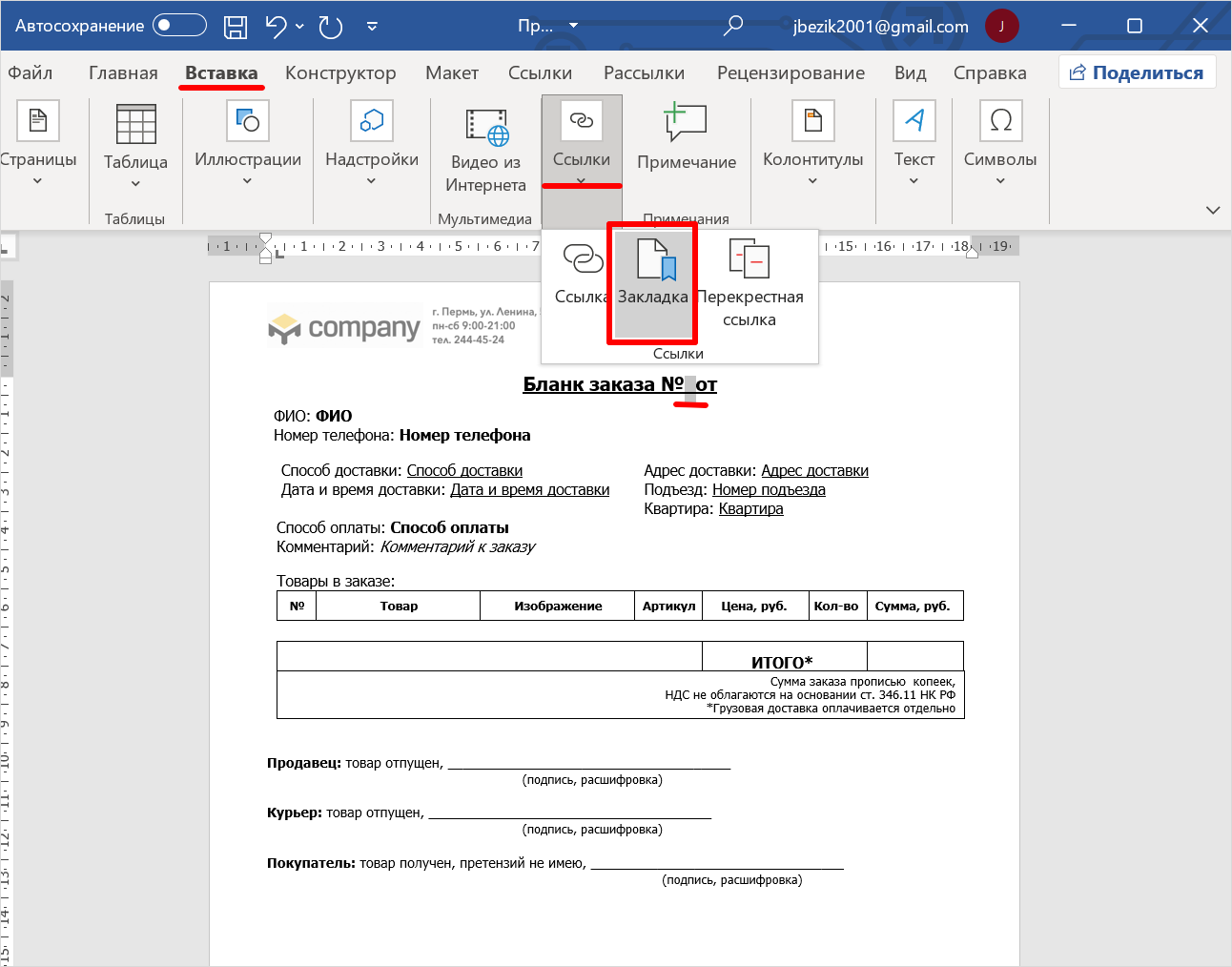Click the Undo arrow icon
Viewport: 1232px width, 967px height.
point(277,27)
